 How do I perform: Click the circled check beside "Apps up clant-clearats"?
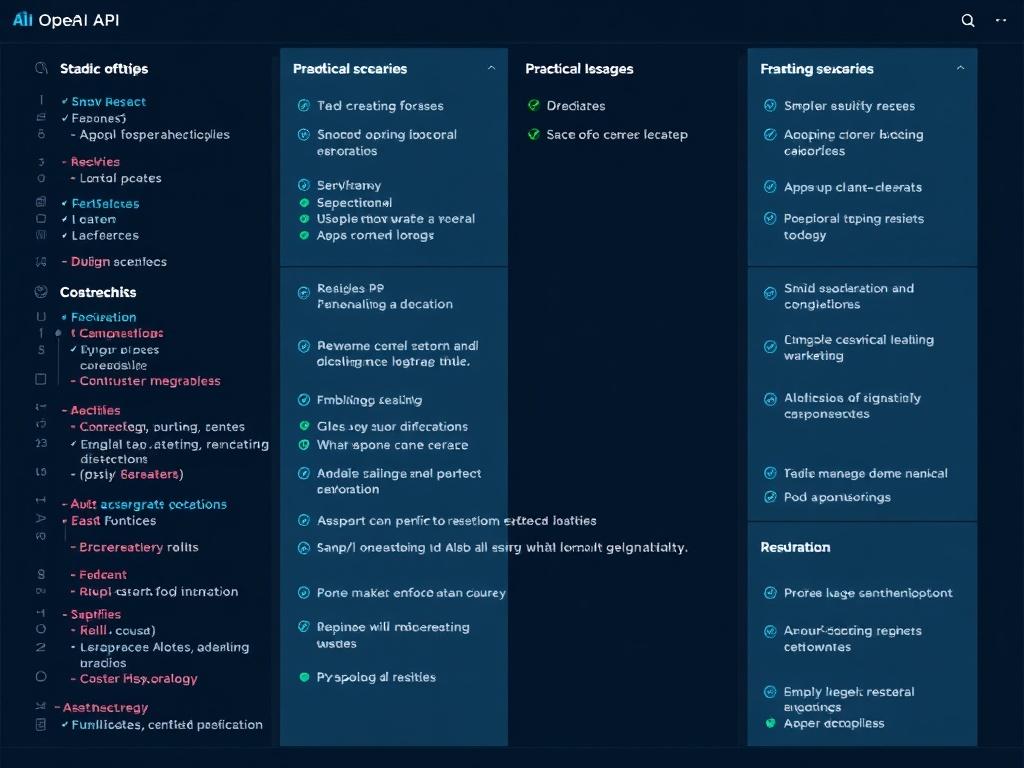tap(769, 187)
